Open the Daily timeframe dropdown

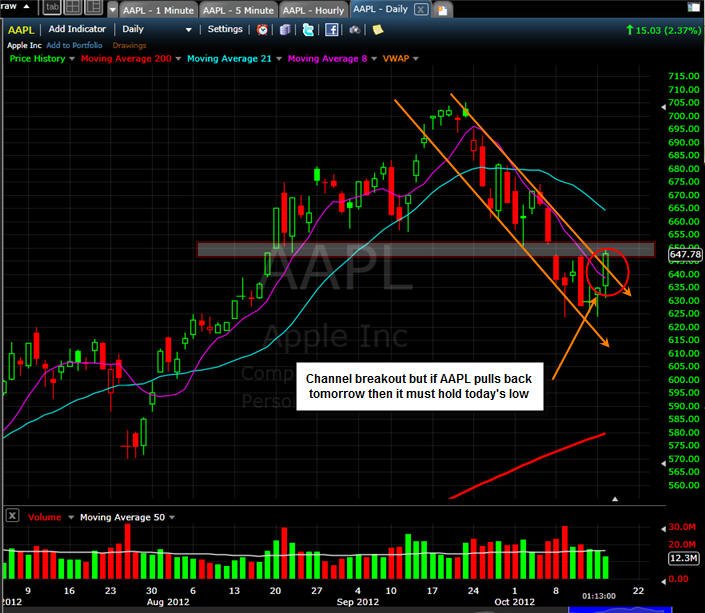point(156,30)
